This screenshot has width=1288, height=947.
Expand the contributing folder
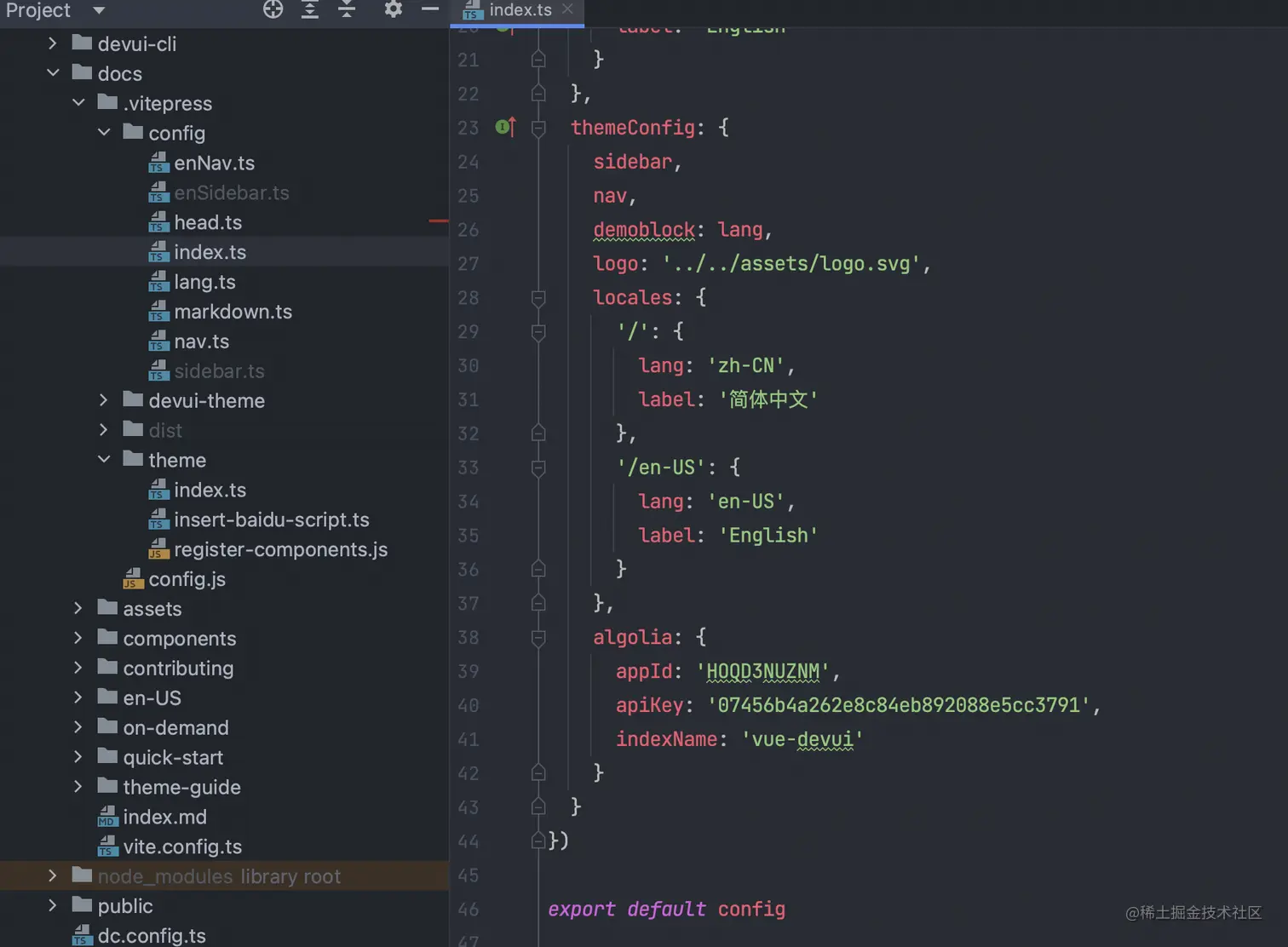point(78,668)
